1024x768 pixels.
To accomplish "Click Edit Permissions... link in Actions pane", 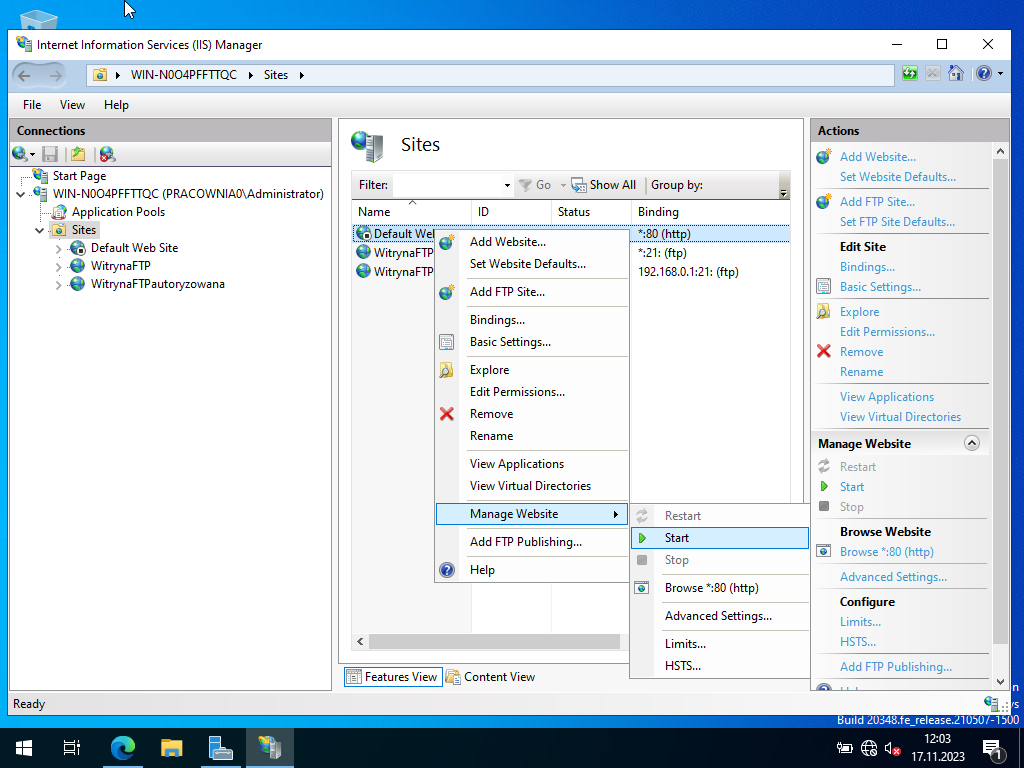I will (x=887, y=332).
